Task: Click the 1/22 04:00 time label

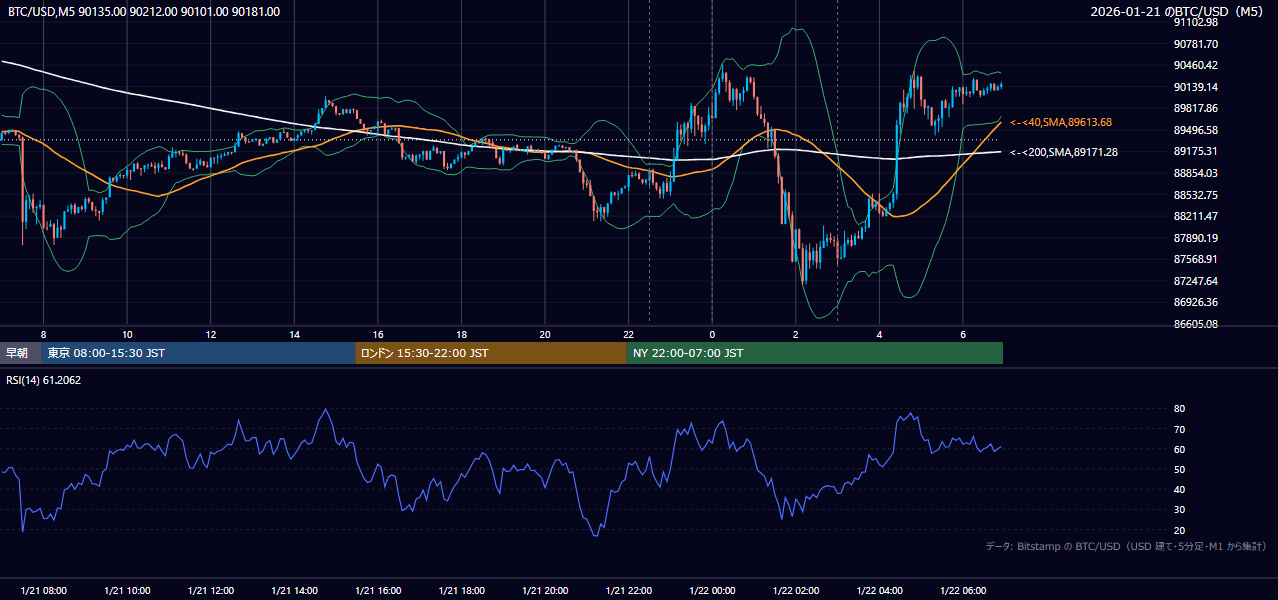Action: pyautogui.click(x=880, y=591)
